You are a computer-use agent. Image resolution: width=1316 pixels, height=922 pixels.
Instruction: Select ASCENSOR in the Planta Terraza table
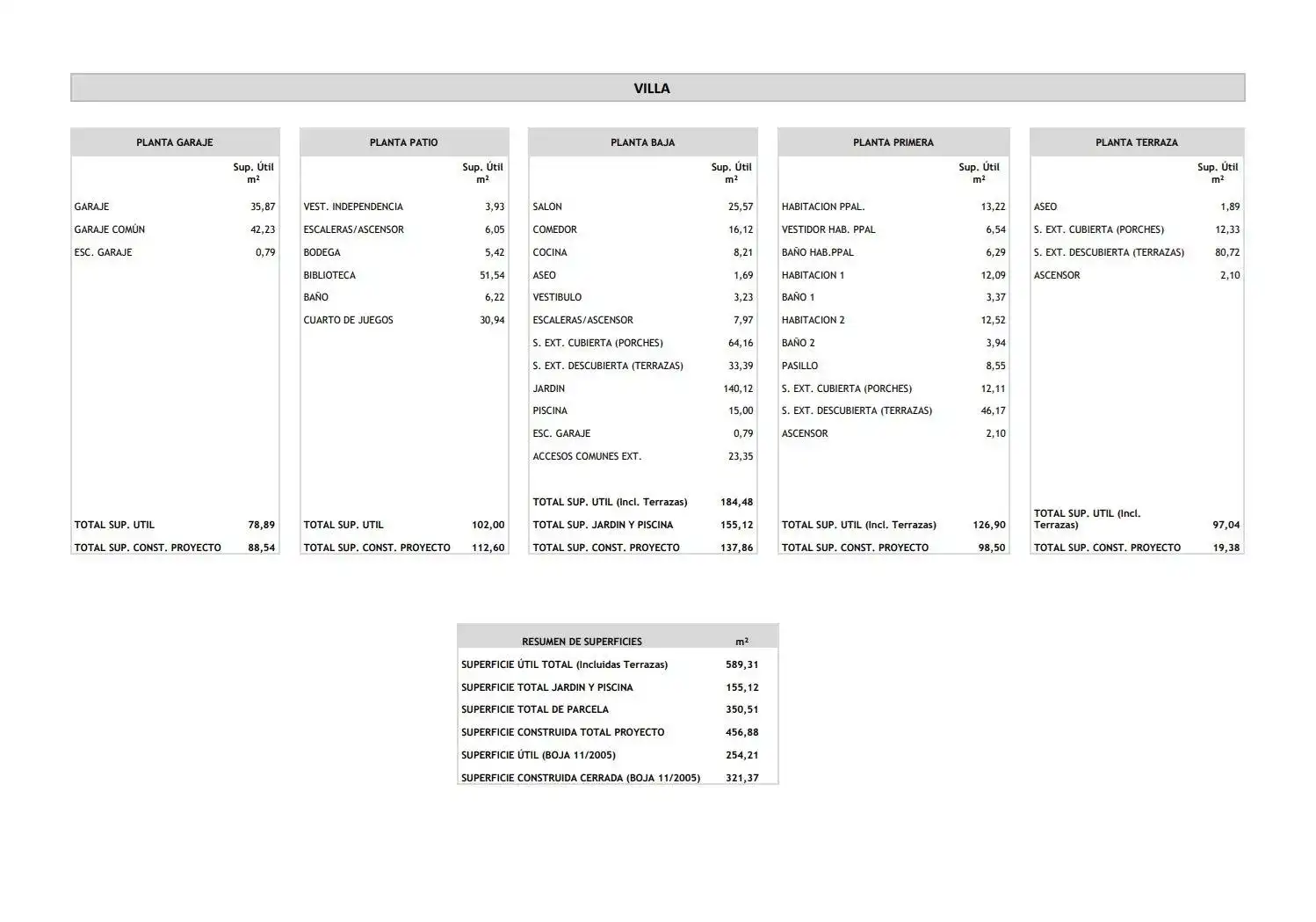(x=1057, y=275)
